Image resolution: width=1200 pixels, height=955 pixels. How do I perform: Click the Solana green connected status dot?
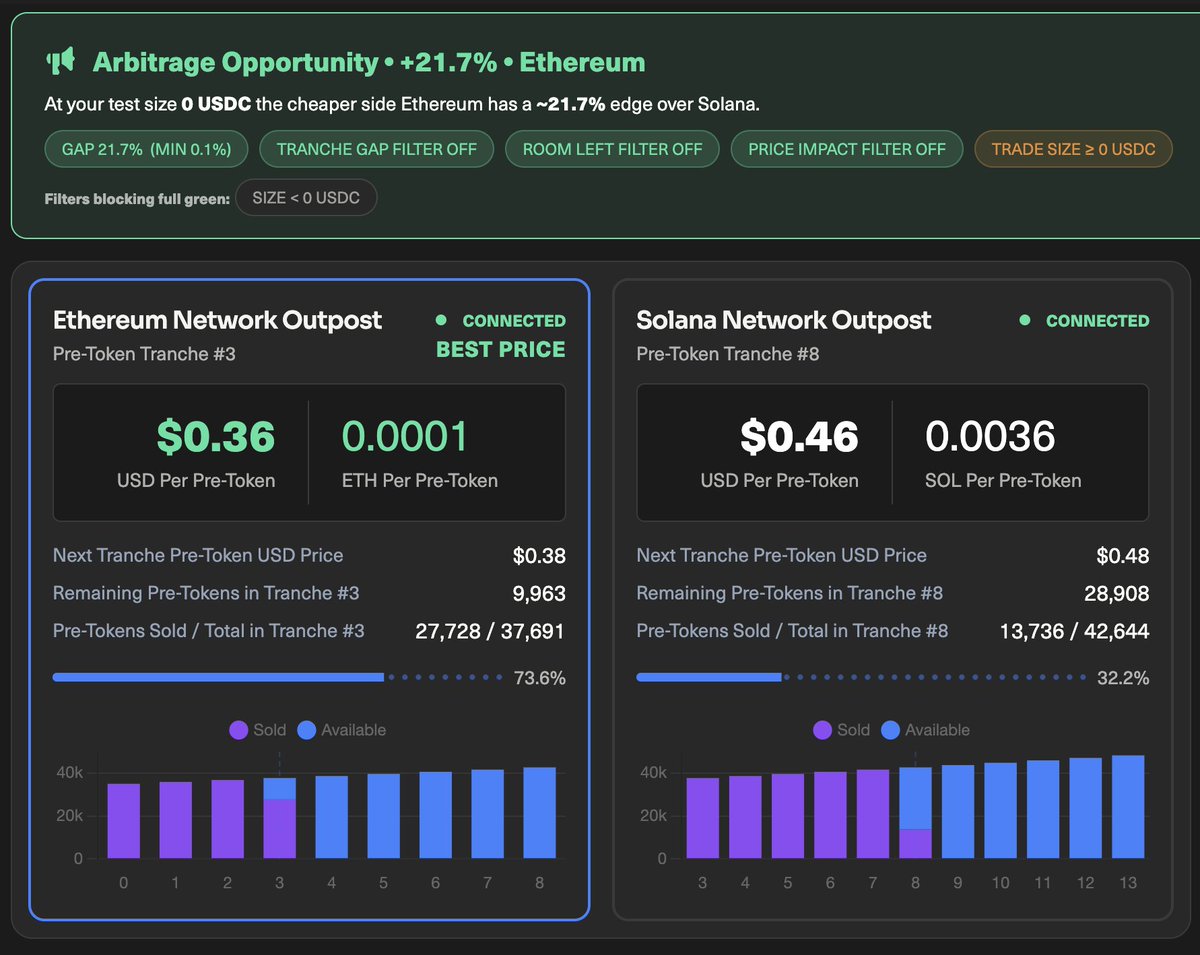click(x=1024, y=321)
